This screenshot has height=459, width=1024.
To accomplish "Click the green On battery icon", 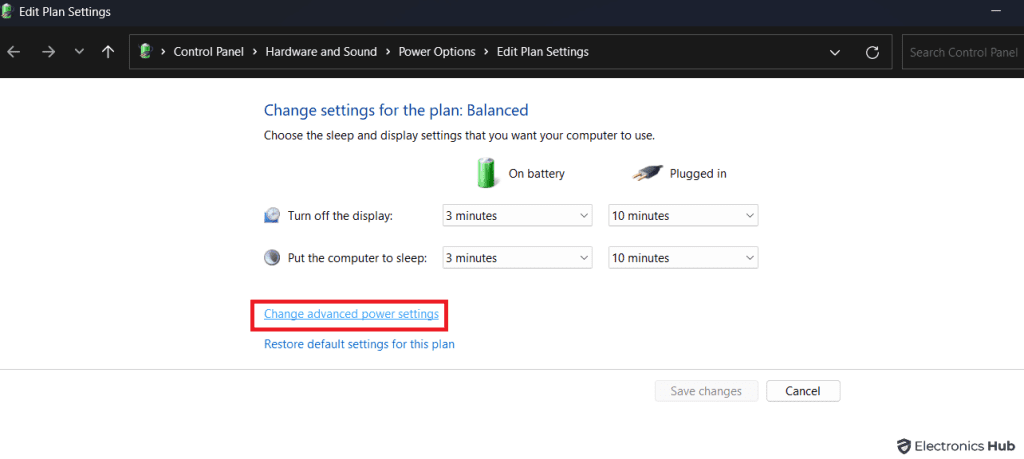I will (x=487, y=172).
